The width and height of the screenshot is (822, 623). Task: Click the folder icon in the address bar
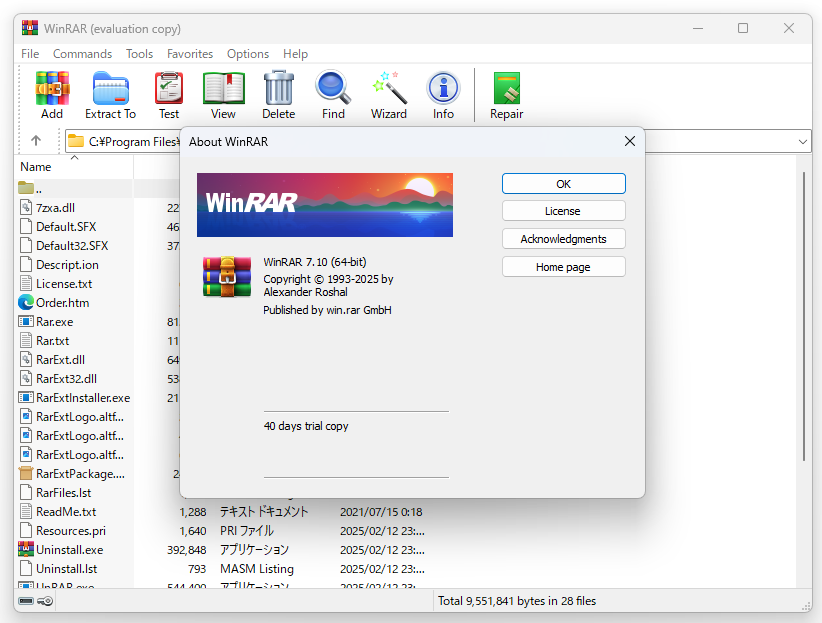(x=76, y=141)
